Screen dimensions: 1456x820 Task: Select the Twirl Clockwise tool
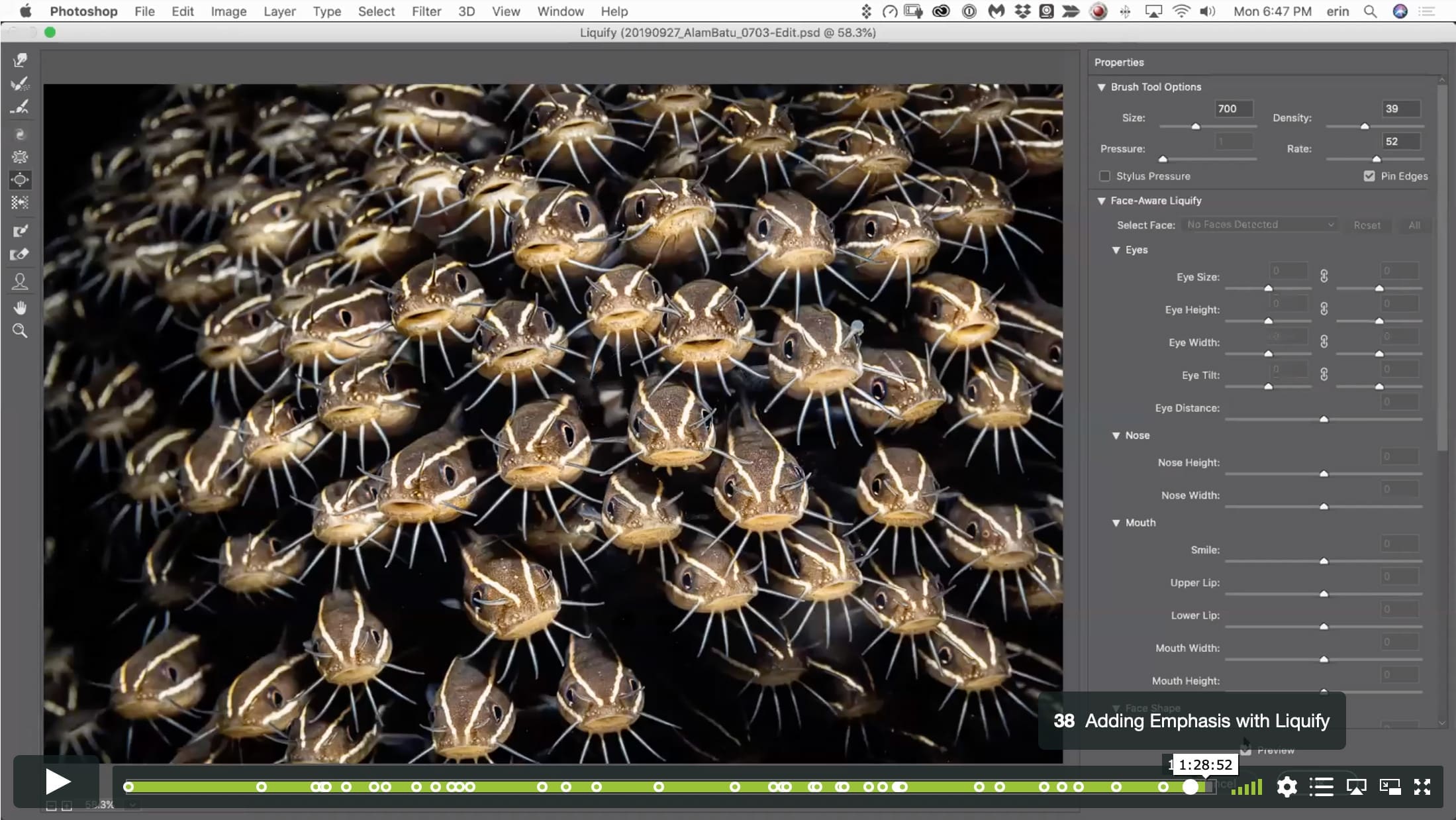pyautogui.click(x=20, y=134)
